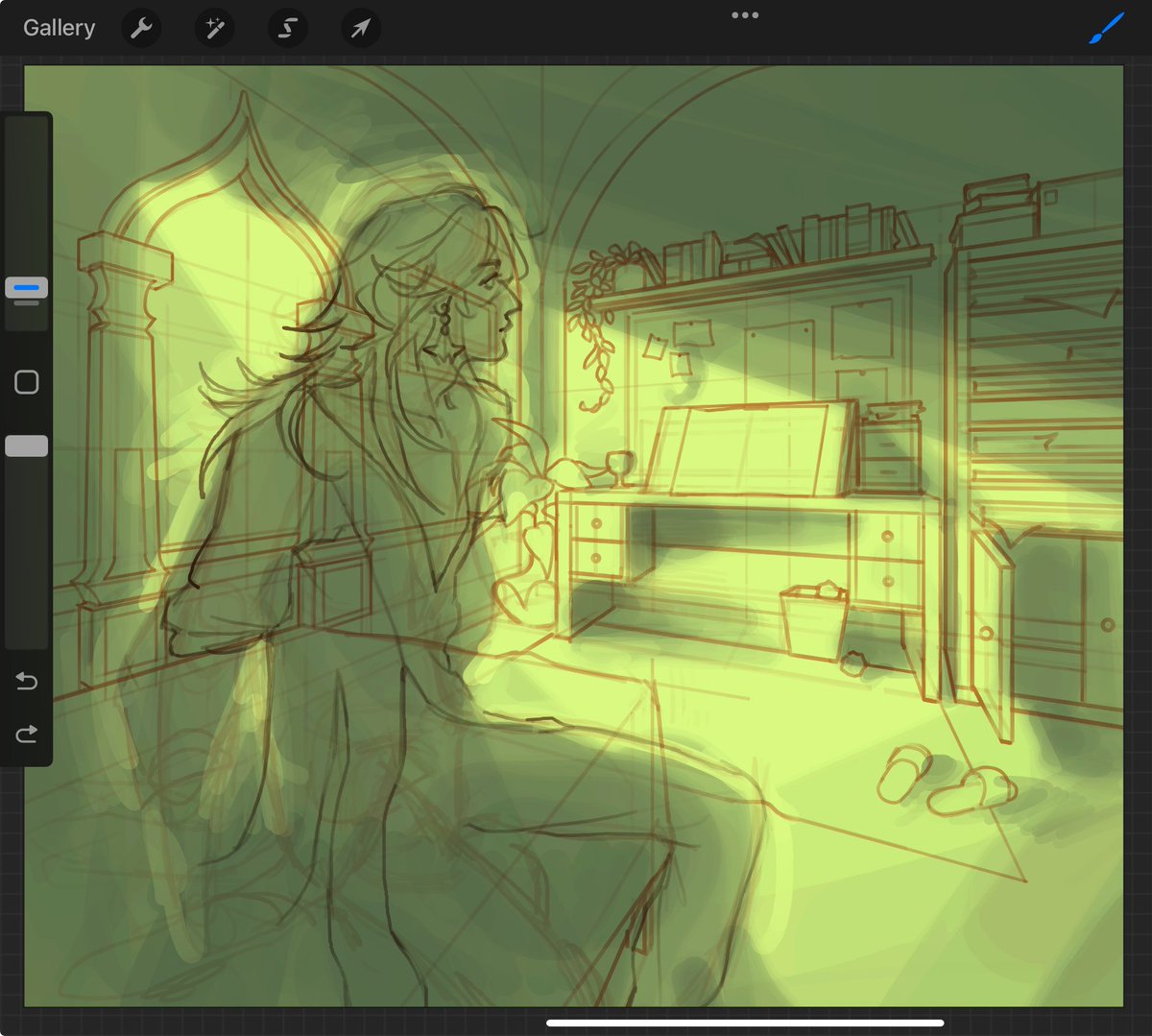
Task: Select the blue Brush tool
Action: click(x=1106, y=29)
